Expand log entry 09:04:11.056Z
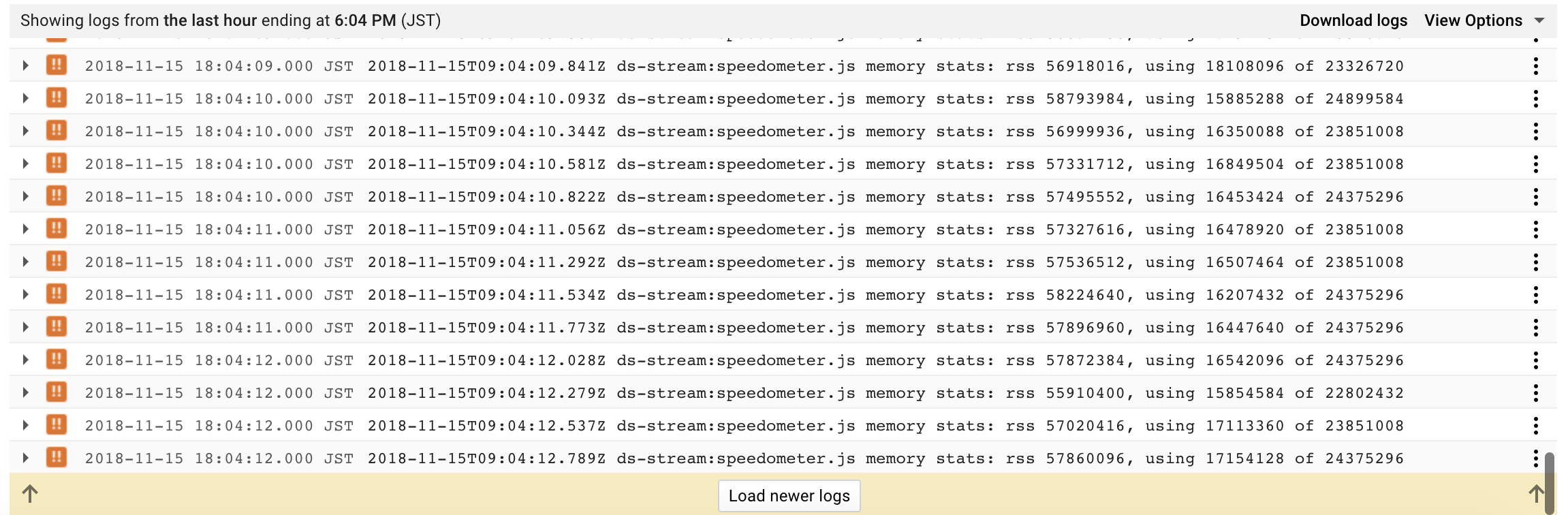The height and width of the screenshot is (515, 1568). tap(26, 229)
